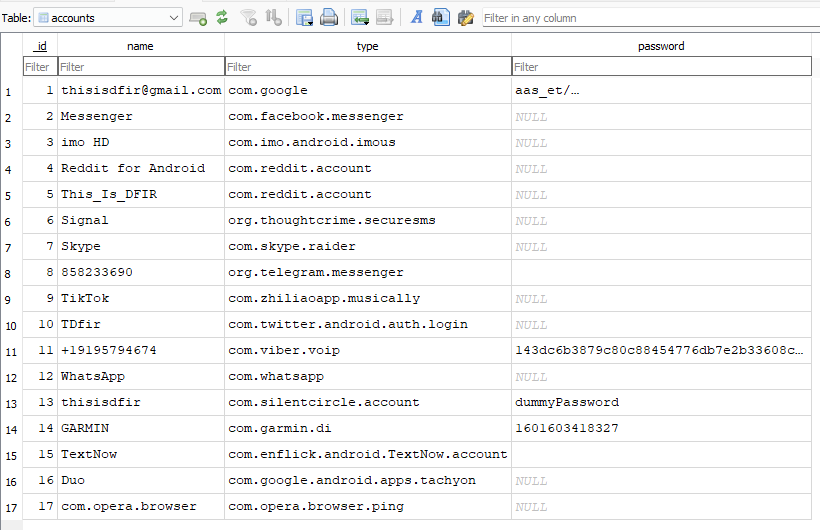The width and height of the screenshot is (820, 530).
Task: Open find with the binoculars icon
Action: pos(440,17)
